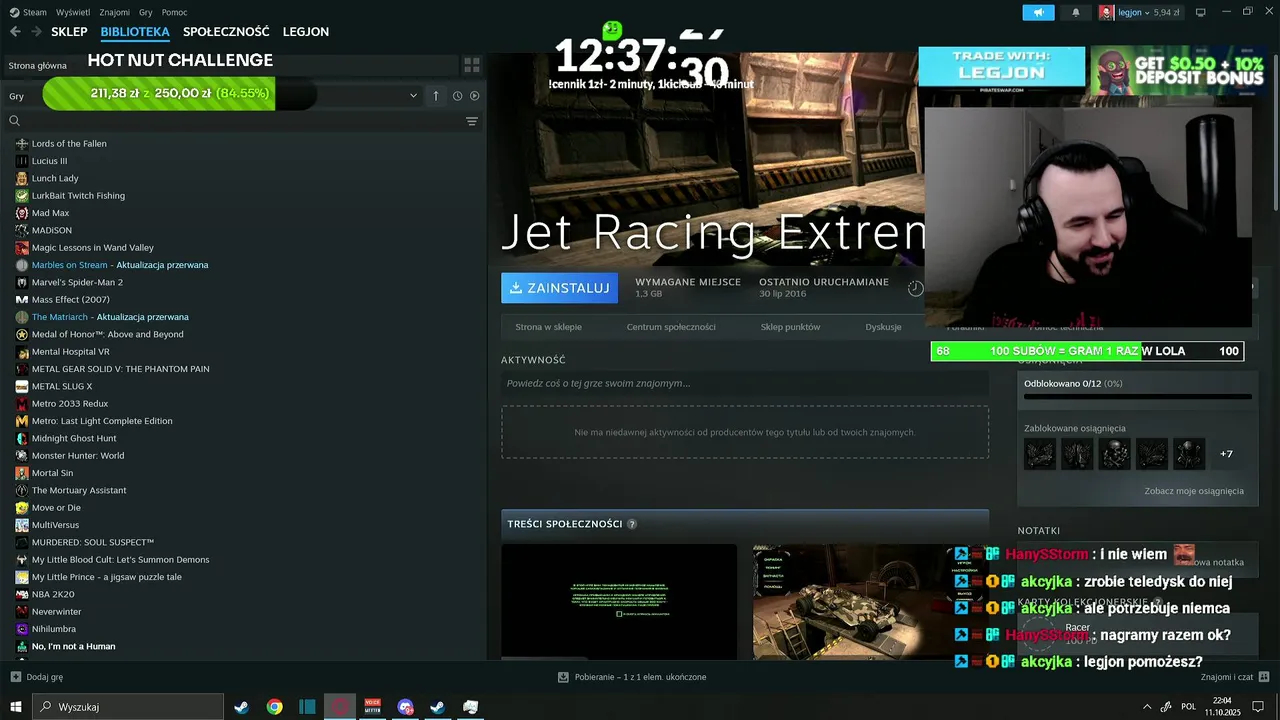Toggle sort direction up arrow
This screenshot has width=1280, height=720.
436,96
